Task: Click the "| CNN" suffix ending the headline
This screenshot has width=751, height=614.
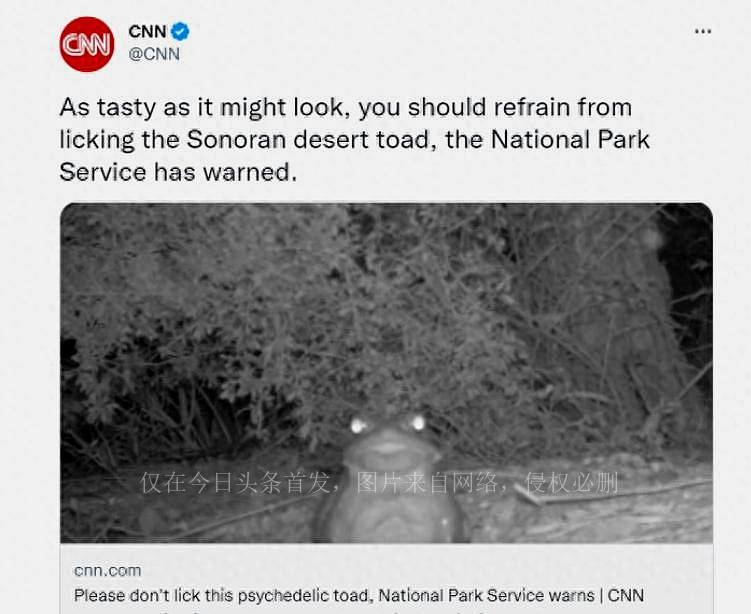Action: click(622, 595)
